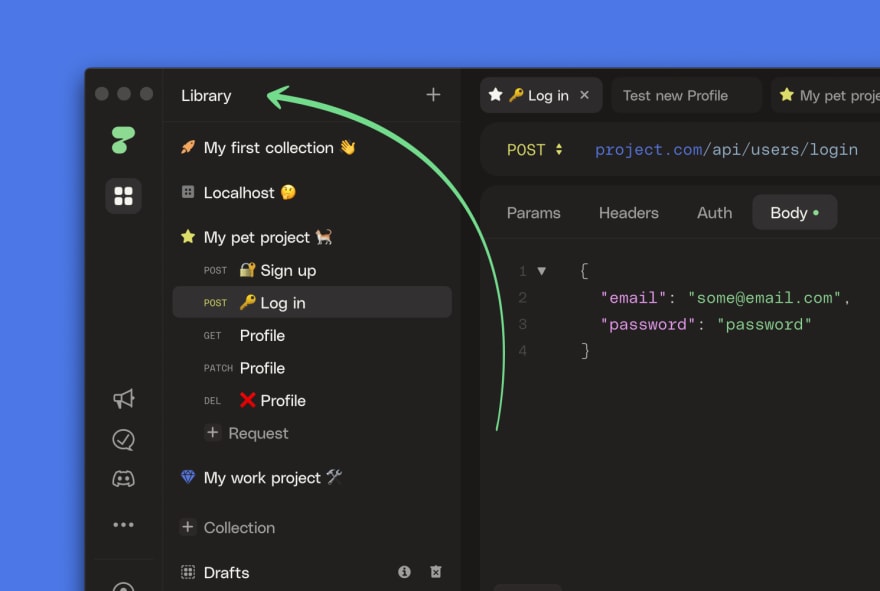Image resolution: width=880 pixels, height=591 pixels.
Task: Open the three-dots more menu in the sidebar
Action: point(123,525)
